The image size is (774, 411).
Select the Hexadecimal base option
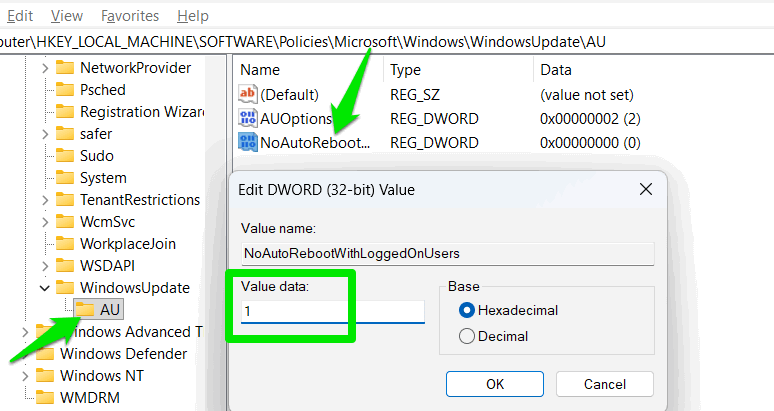pos(508,310)
